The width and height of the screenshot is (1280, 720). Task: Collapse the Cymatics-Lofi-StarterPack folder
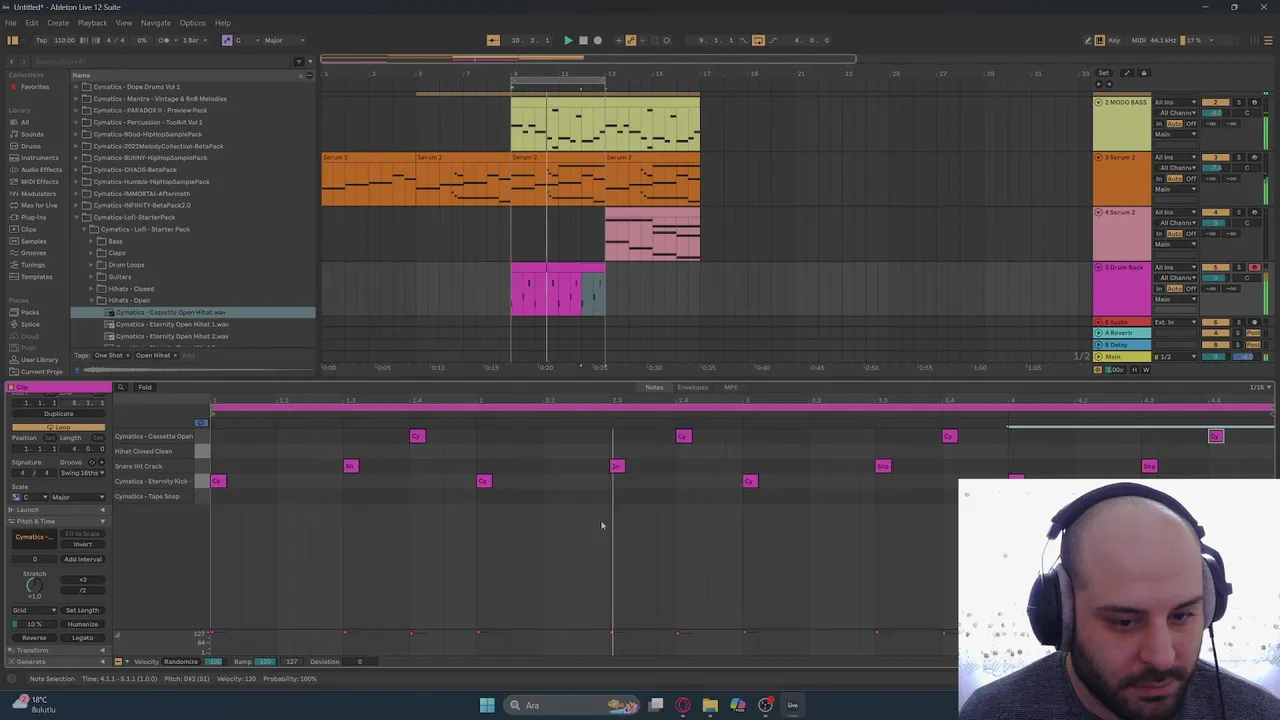(77, 217)
